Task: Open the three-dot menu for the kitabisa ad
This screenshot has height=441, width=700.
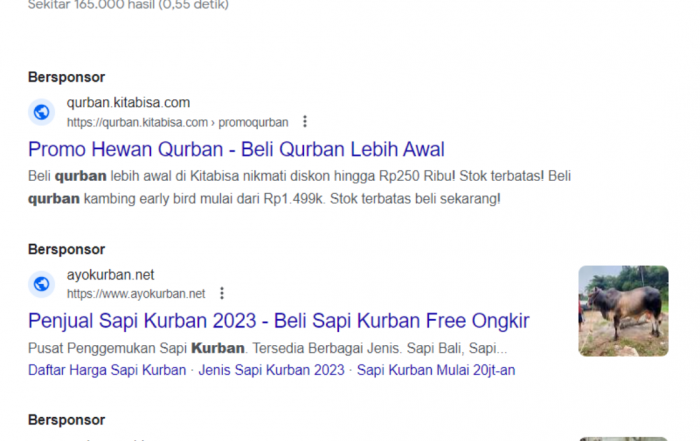Action: point(305,121)
